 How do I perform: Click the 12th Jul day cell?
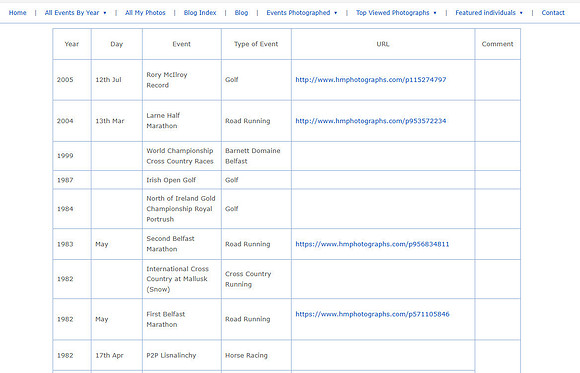click(117, 80)
